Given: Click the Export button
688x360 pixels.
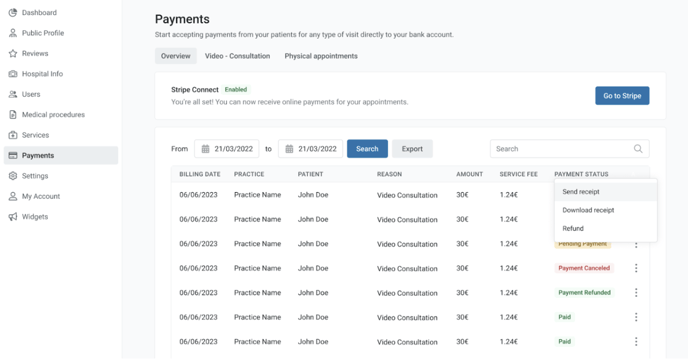Looking at the screenshot, I should click(x=412, y=149).
